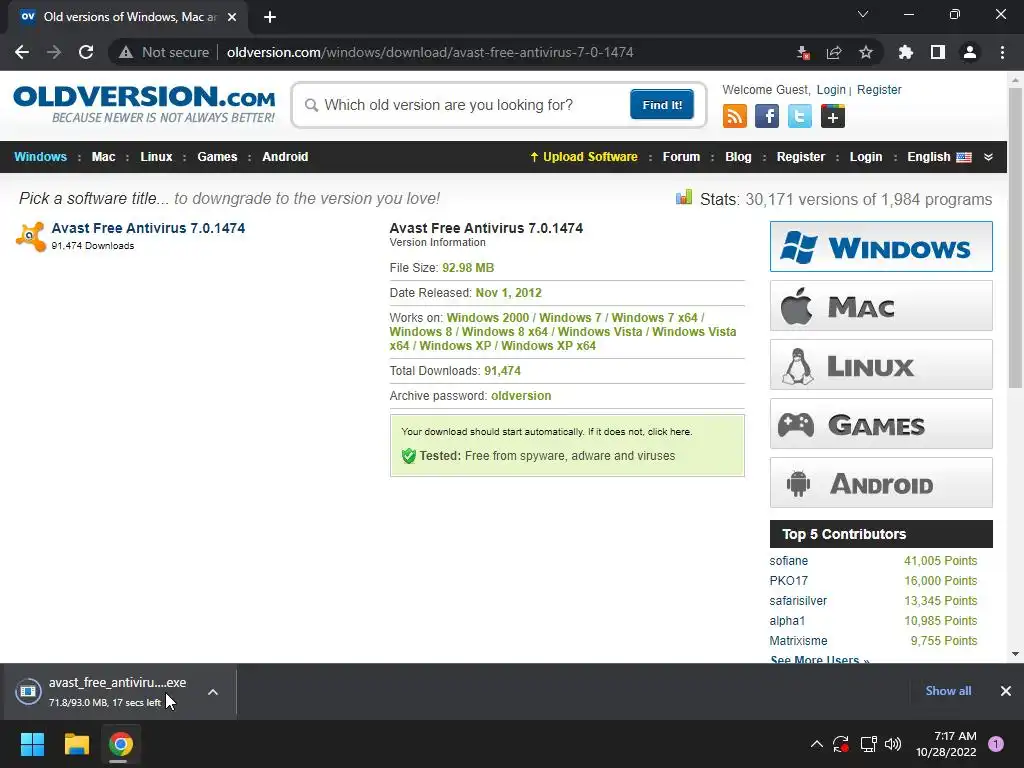Open File Explorer from the taskbar

(x=76, y=744)
